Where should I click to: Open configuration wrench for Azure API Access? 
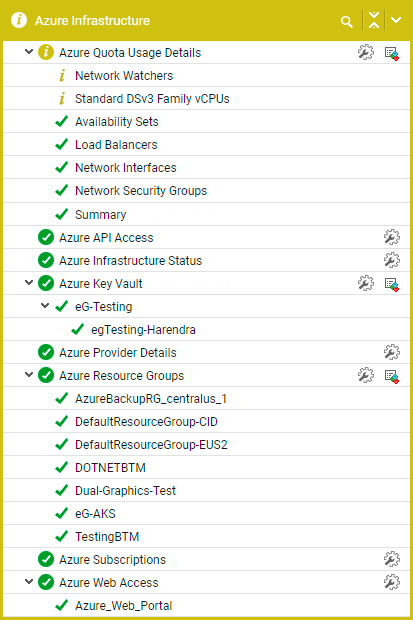pyautogui.click(x=392, y=237)
